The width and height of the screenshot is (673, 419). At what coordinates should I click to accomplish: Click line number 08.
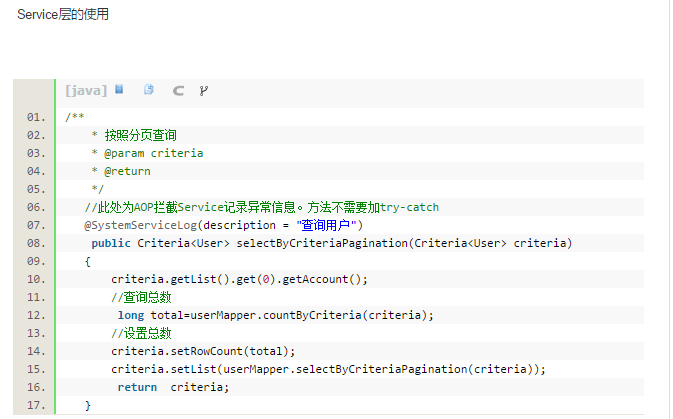point(36,243)
